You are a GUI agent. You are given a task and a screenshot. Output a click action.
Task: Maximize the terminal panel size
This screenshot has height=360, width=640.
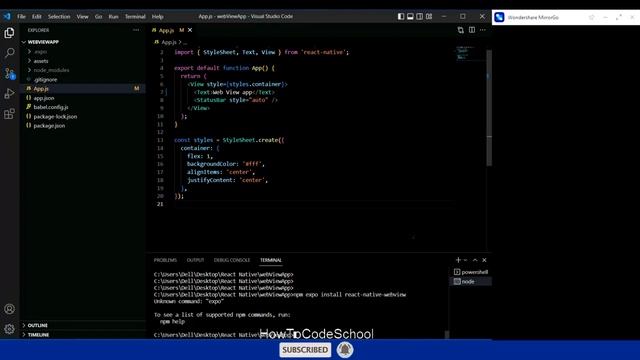point(475,260)
